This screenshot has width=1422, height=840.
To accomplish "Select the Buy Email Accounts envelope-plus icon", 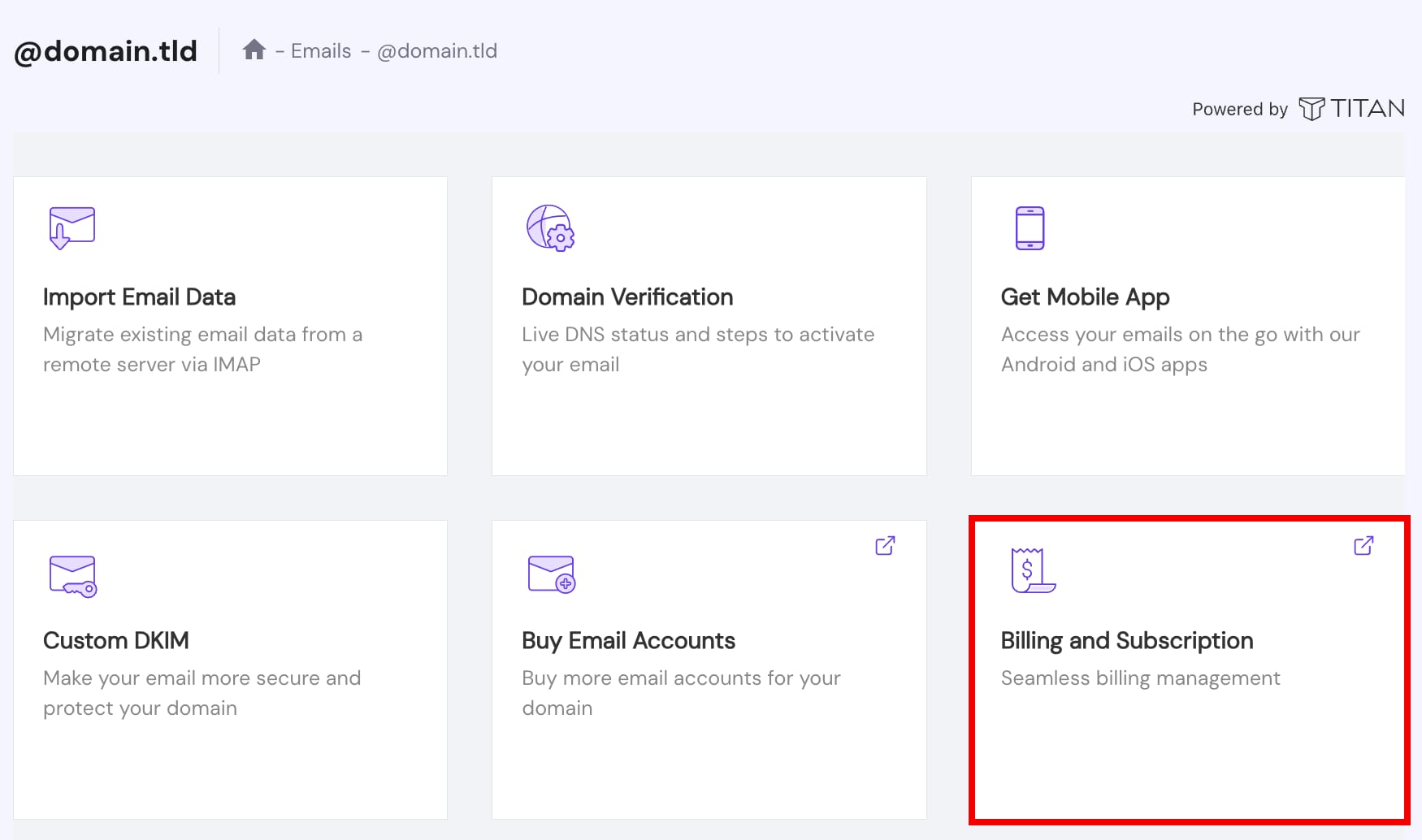I will (x=551, y=575).
